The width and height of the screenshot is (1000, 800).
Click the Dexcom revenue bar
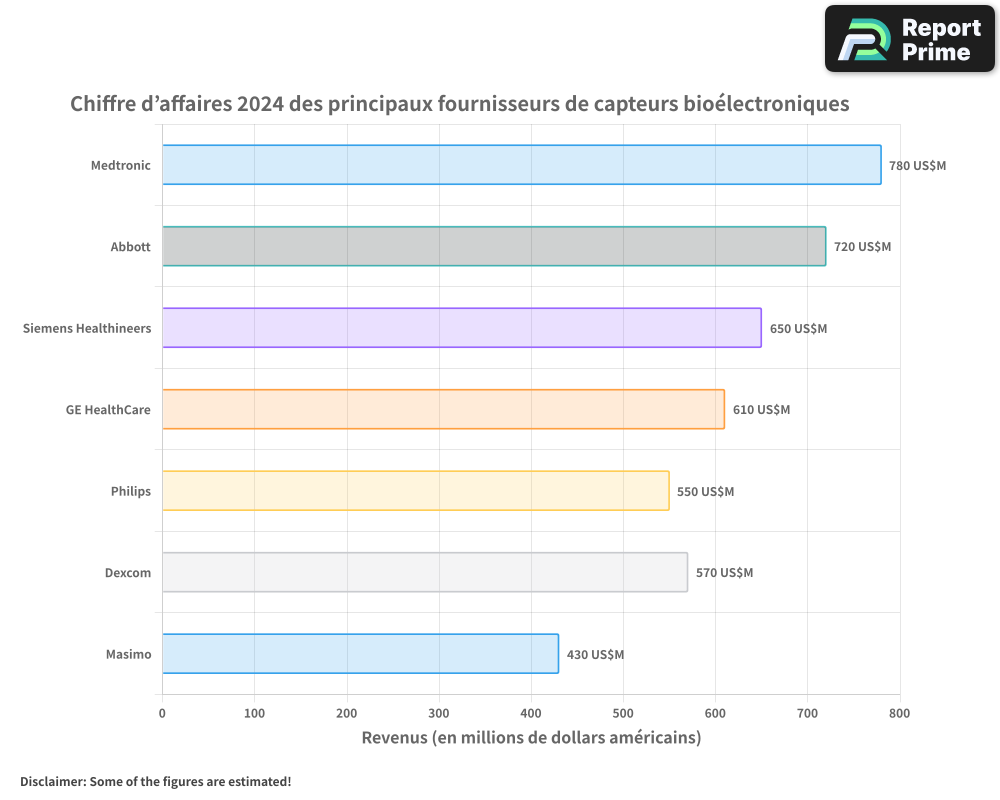[x=424, y=572]
